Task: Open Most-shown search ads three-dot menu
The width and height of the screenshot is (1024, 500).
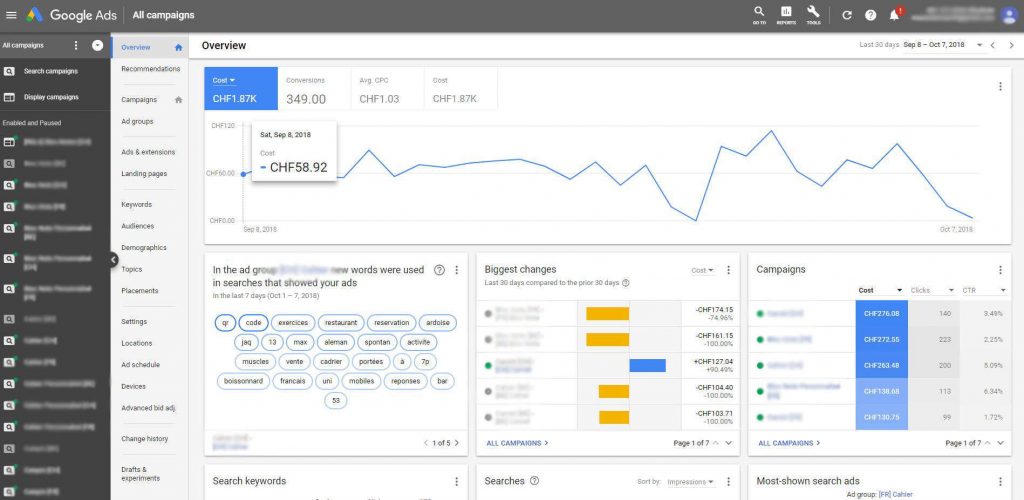Action: click(x=1000, y=482)
